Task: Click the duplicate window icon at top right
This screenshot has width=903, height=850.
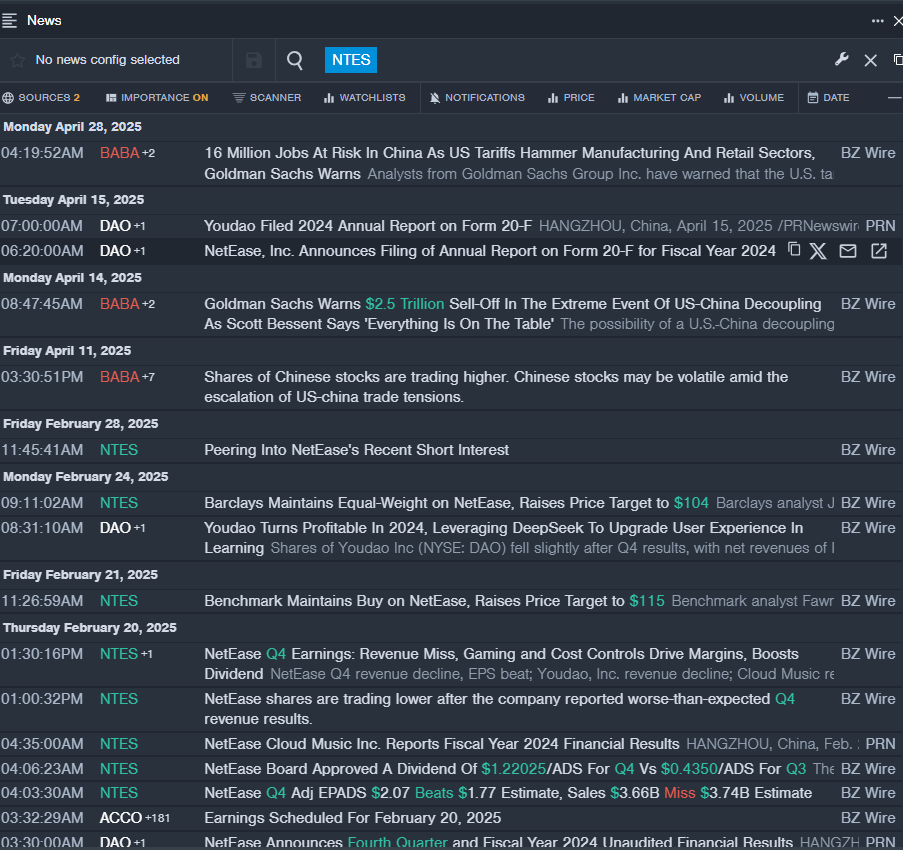Action: coord(898,59)
